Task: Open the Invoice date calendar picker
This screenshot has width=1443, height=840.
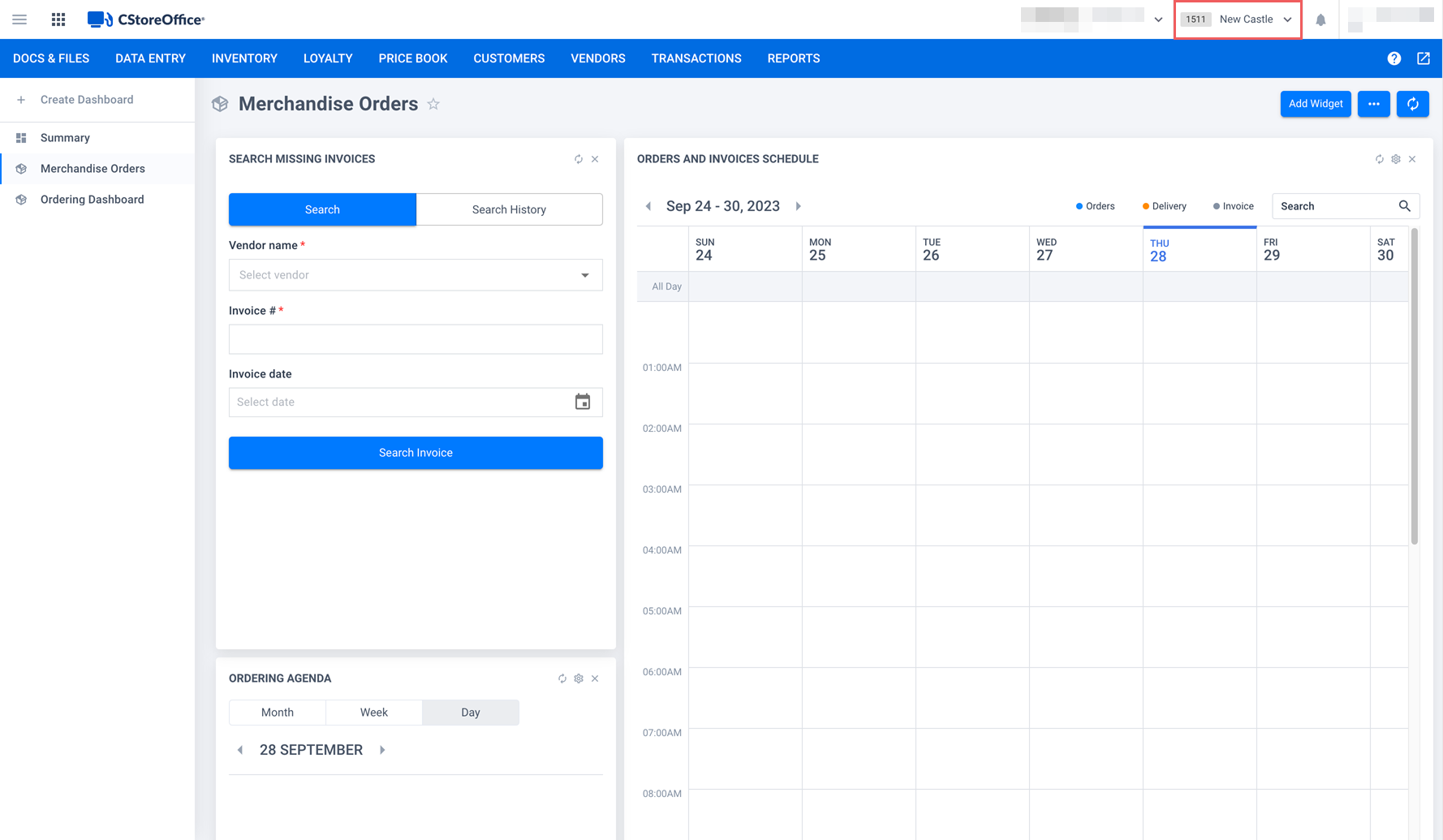Action: [x=582, y=402]
